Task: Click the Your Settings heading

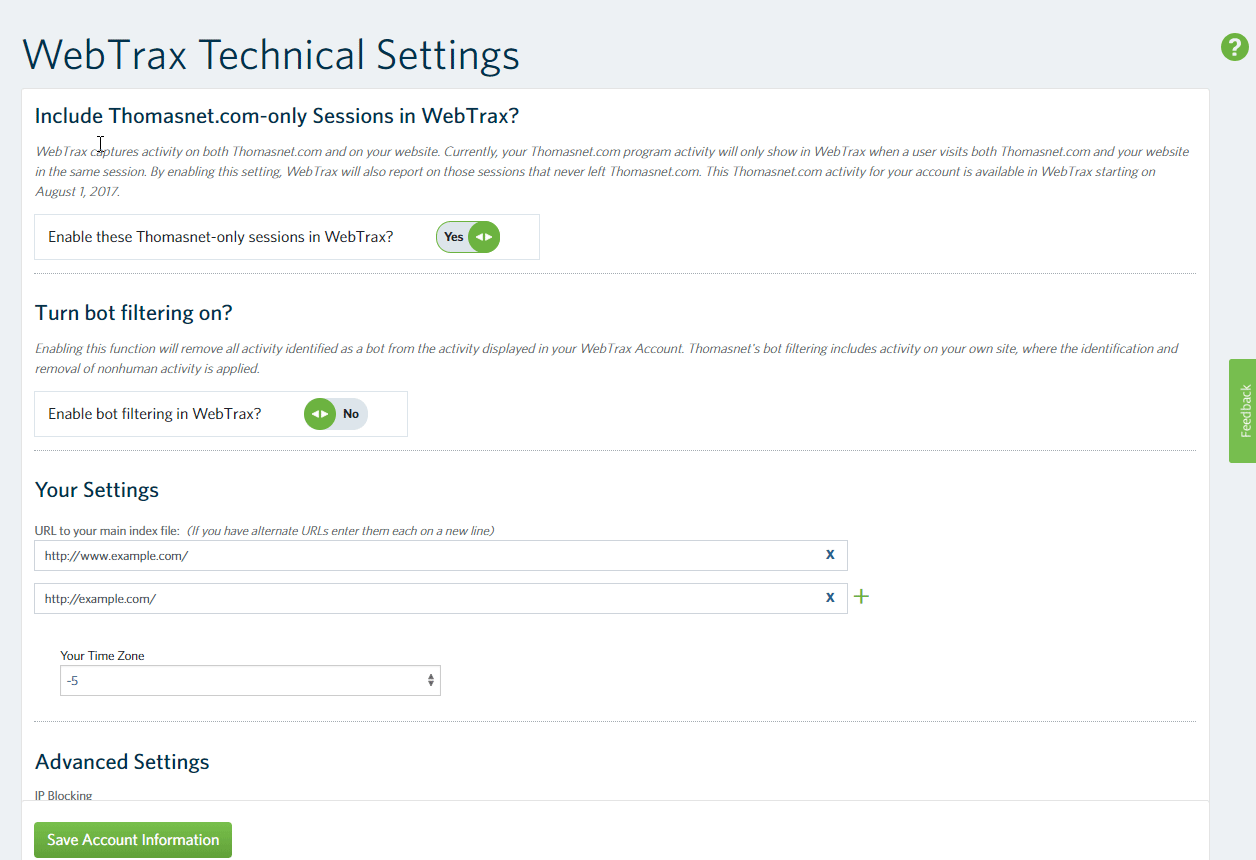Action: pyautogui.click(x=97, y=490)
